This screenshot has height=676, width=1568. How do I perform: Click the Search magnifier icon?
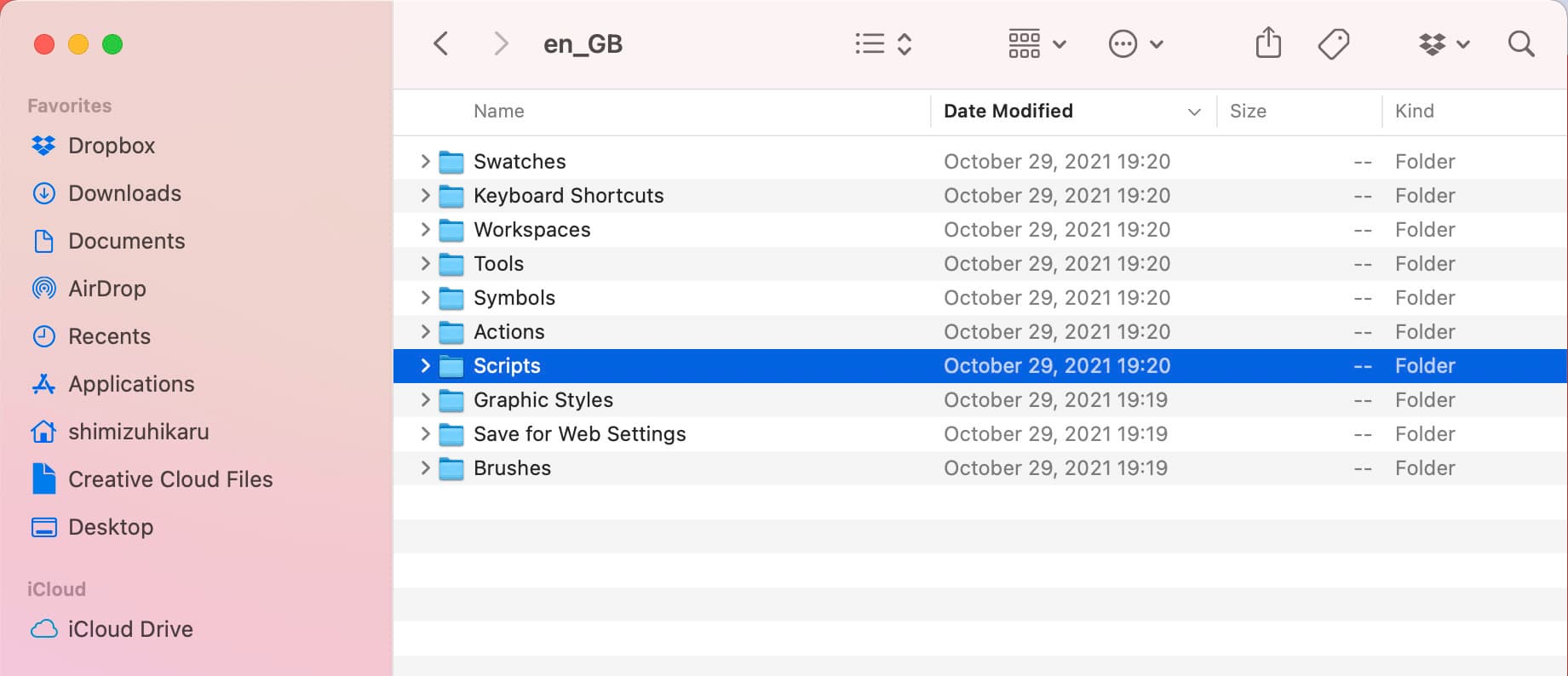[x=1521, y=43]
